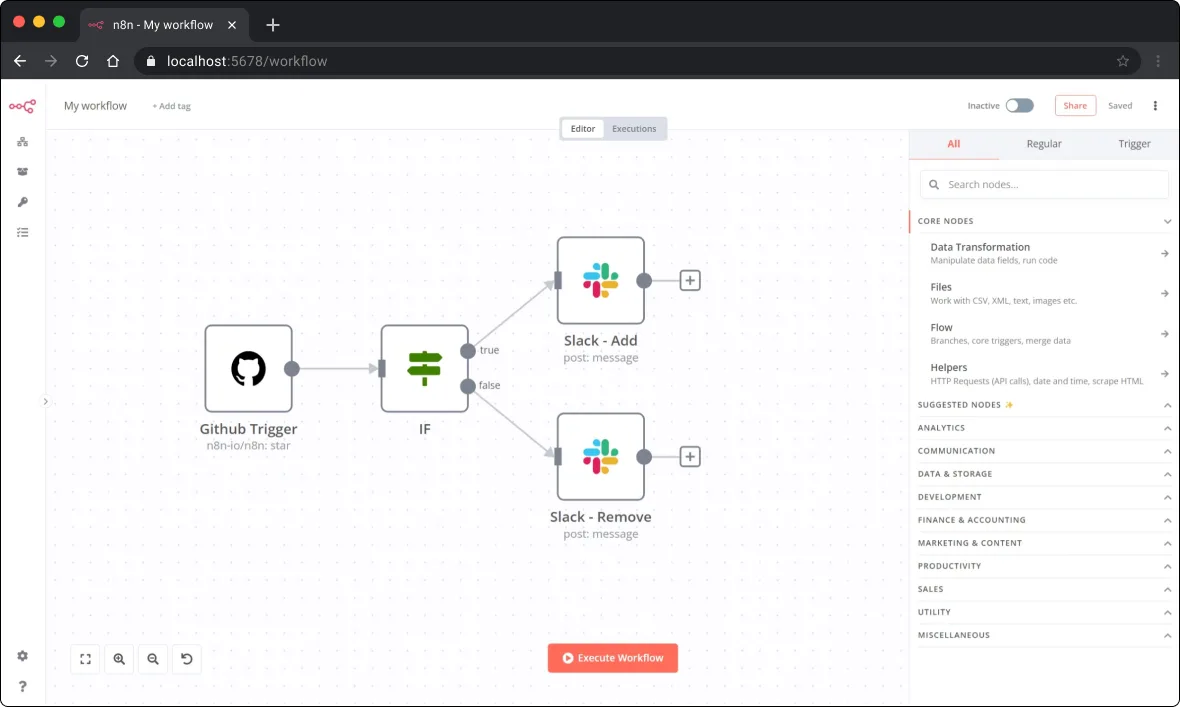Expand the Communication category
This screenshot has width=1180, height=707.
point(1044,450)
